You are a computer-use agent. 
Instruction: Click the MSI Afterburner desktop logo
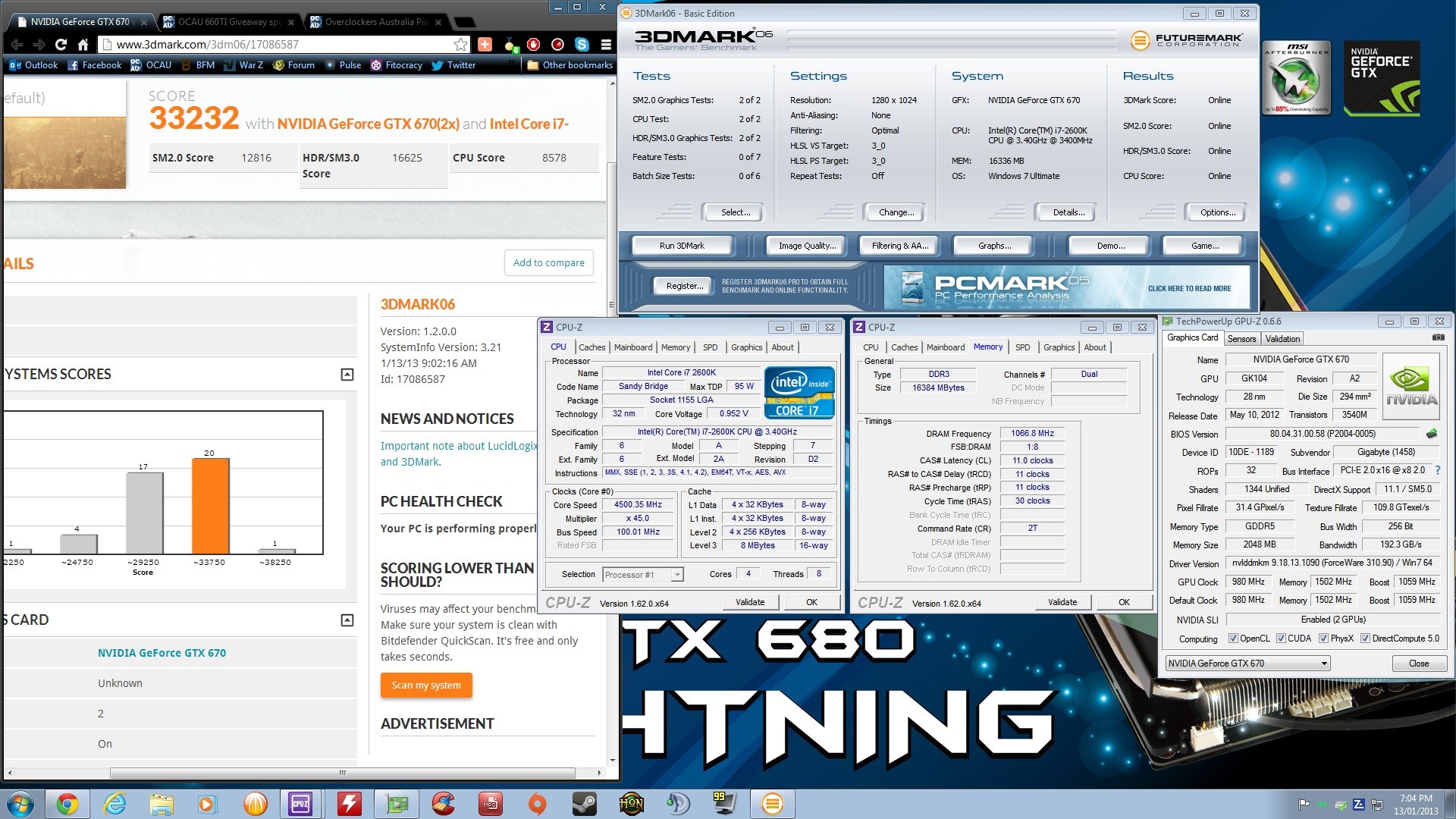click(1297, 77)
